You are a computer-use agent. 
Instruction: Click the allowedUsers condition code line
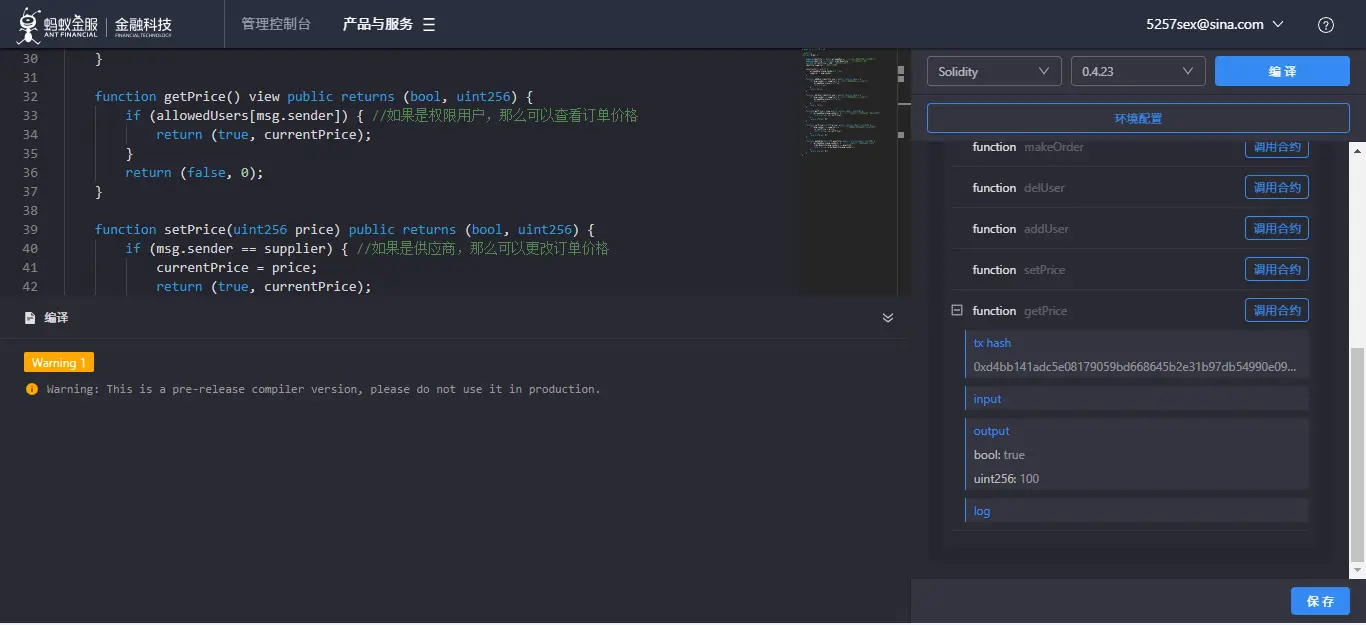(x=381, y=115)
